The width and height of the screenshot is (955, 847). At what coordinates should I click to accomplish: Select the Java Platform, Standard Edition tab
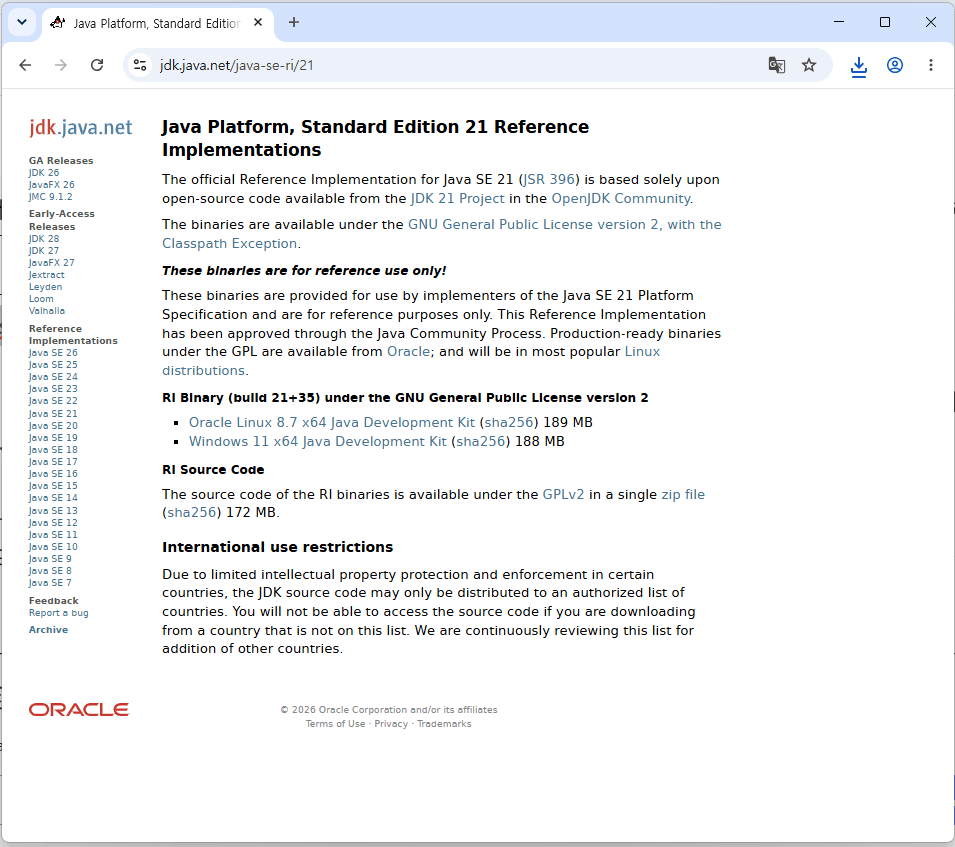[x=157, y=23]
